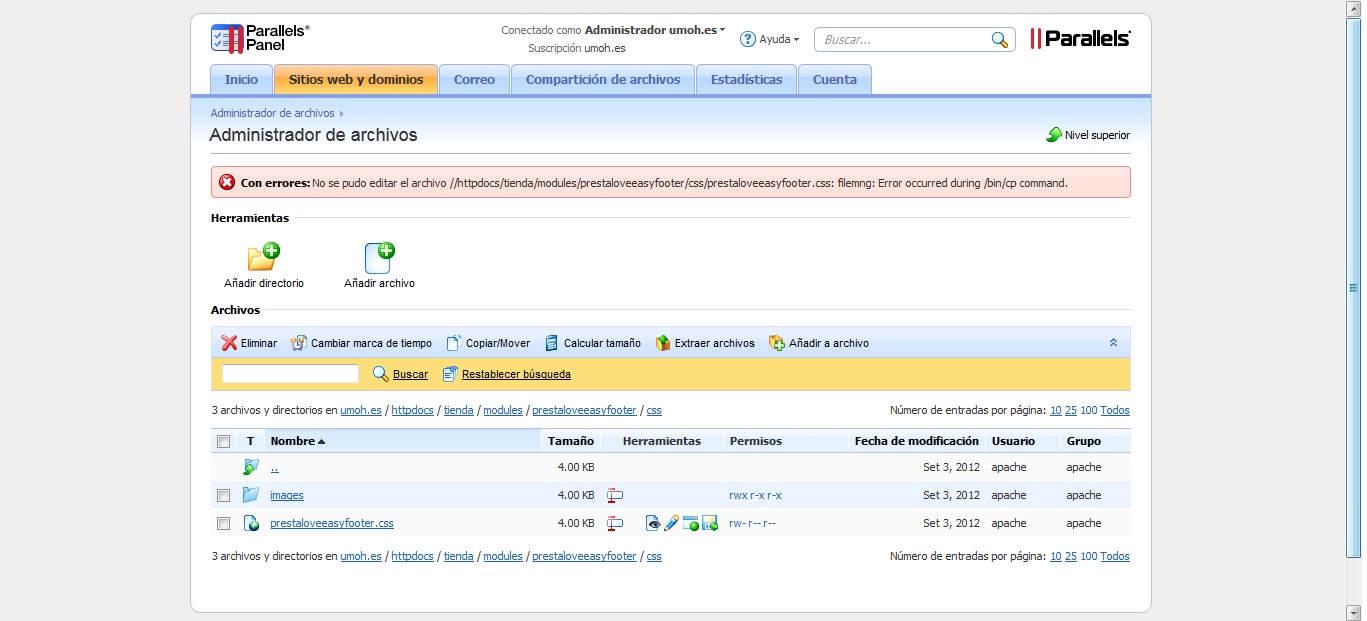Screen dimensions: 1367x621
Task: Switch to the Estadísticas tab
Action: [x=746, y=80]
